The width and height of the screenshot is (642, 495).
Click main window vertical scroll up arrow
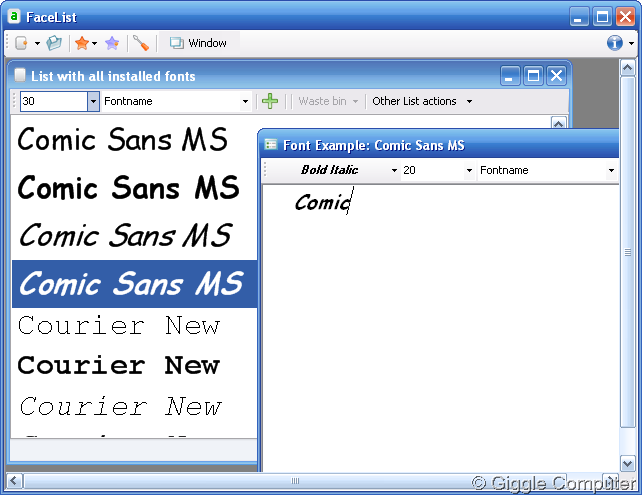(628, 67)
